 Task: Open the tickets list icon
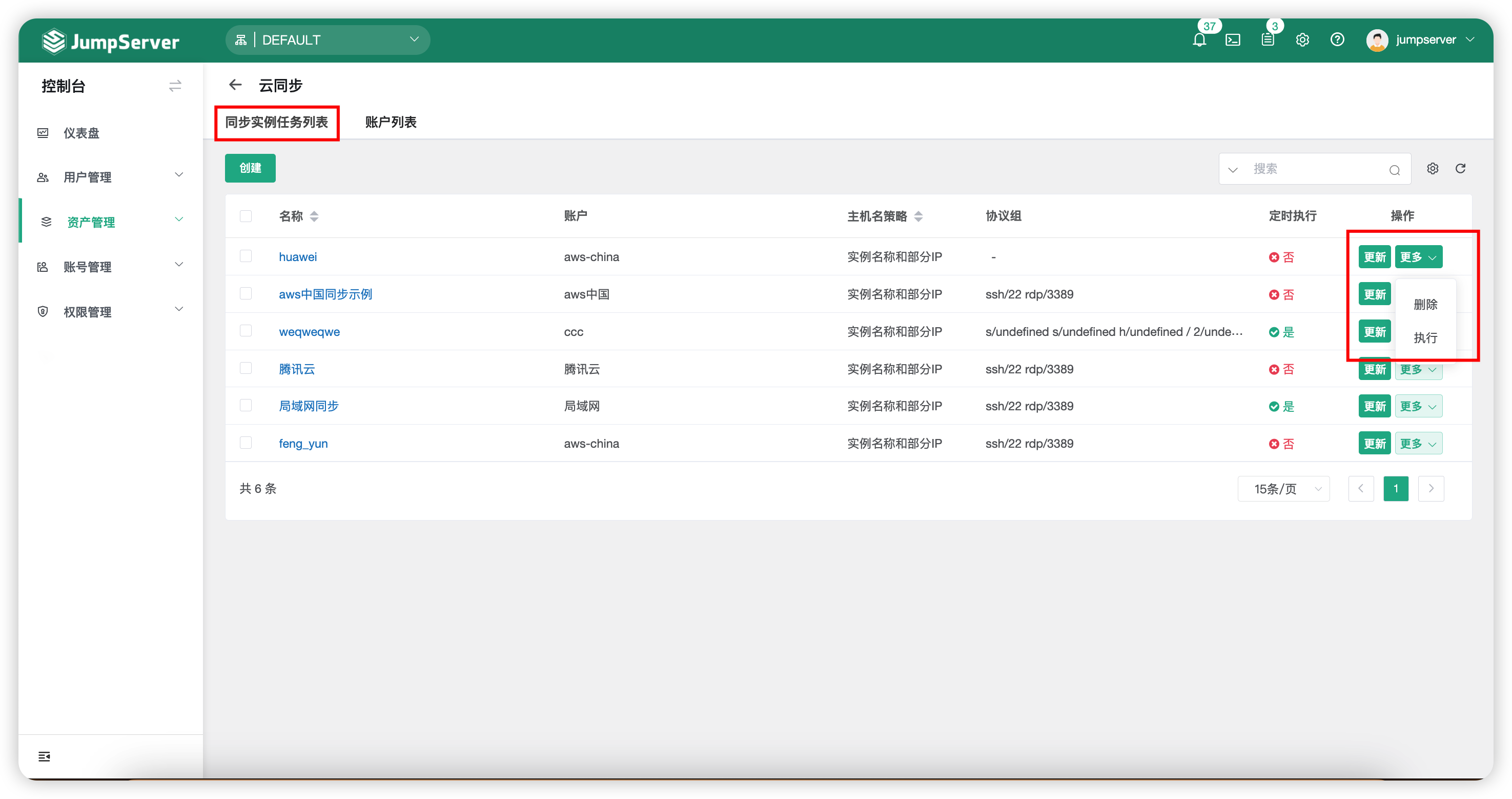(1268, 40)
